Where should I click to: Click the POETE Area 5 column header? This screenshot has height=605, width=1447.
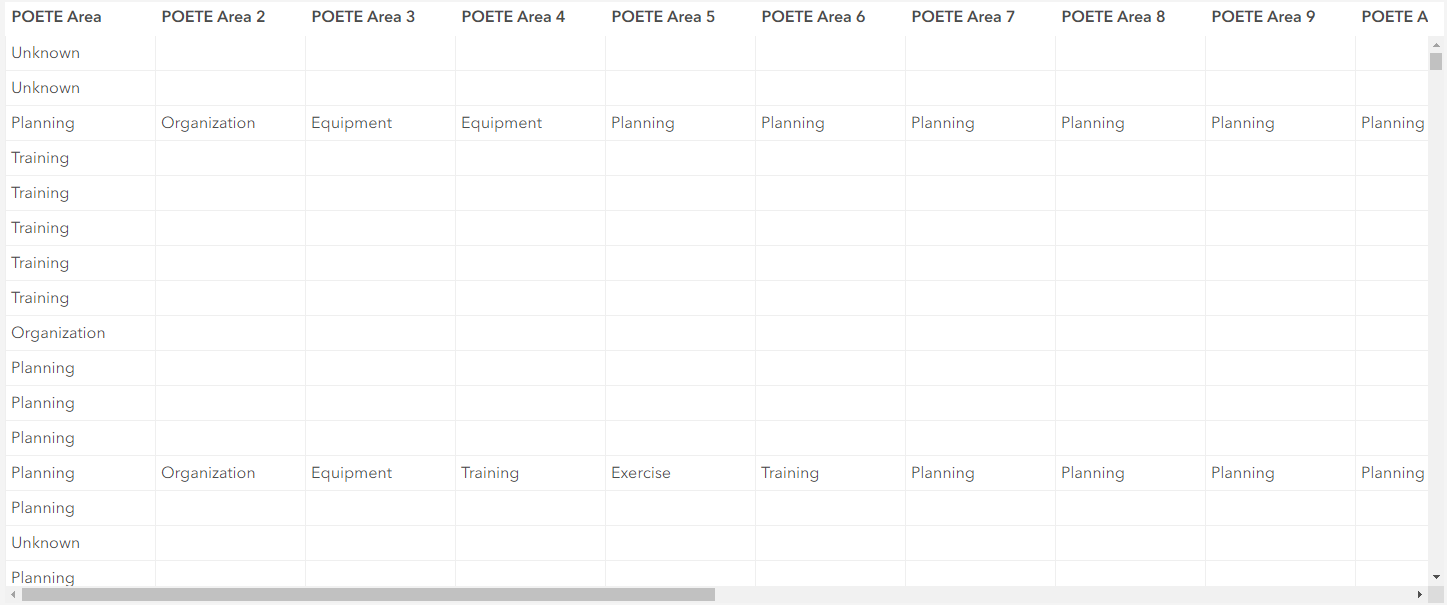tap(663, 17)
